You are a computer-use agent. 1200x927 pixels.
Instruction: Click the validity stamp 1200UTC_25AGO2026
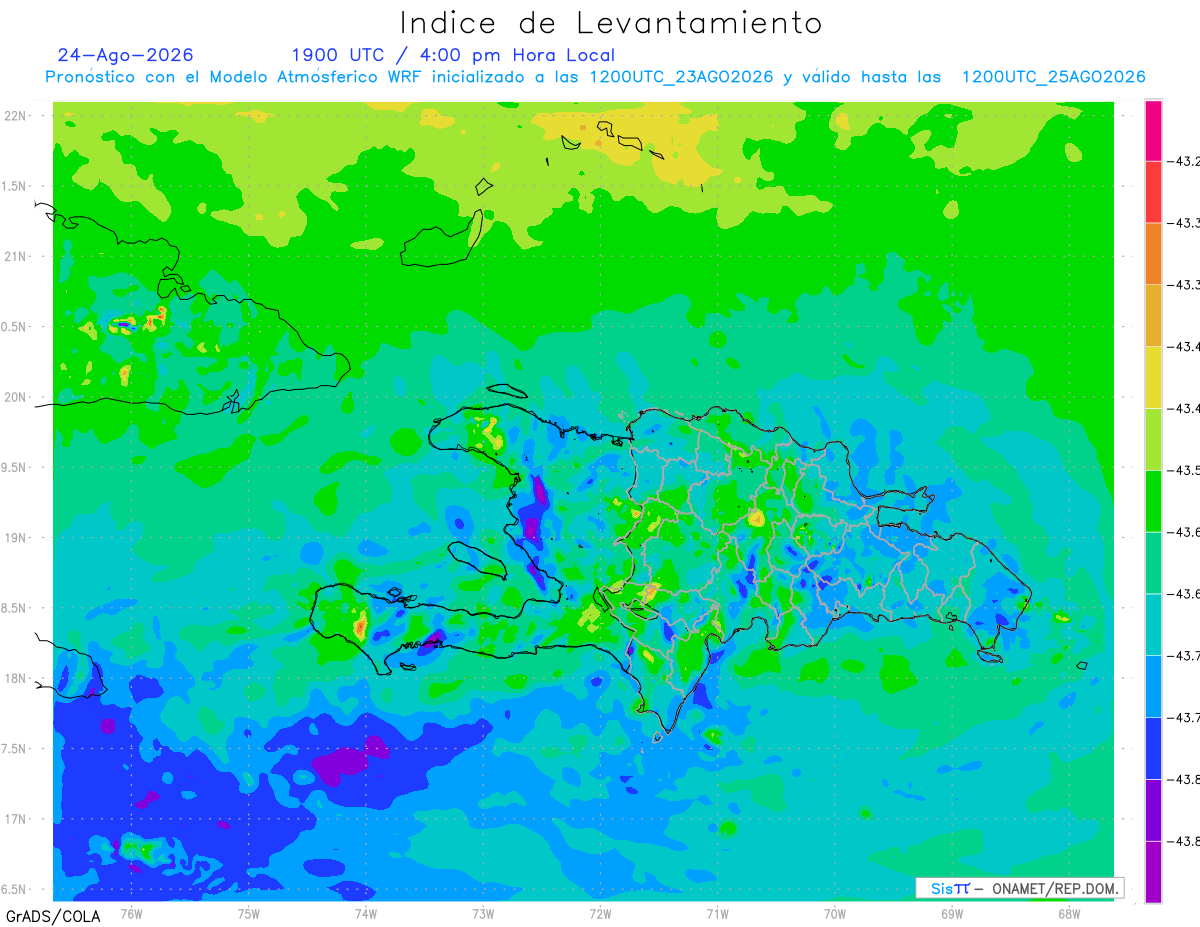[x=1053, y=77]
